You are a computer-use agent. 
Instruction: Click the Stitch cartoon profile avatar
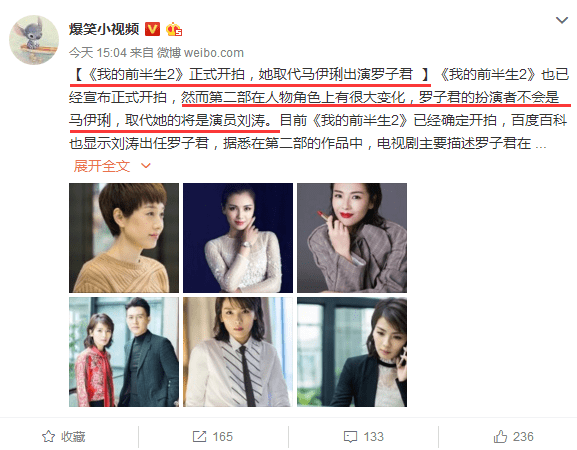click(34, 40)
